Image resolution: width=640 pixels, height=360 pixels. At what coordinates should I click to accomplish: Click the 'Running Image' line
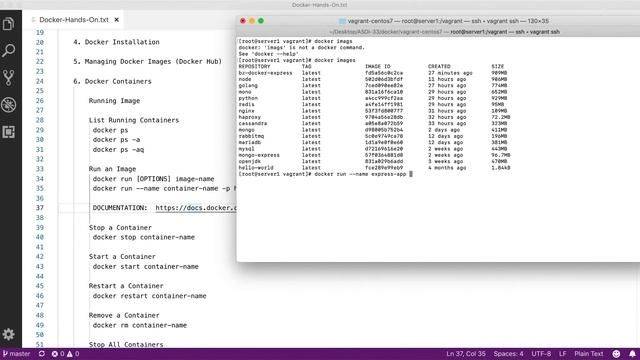114,101
